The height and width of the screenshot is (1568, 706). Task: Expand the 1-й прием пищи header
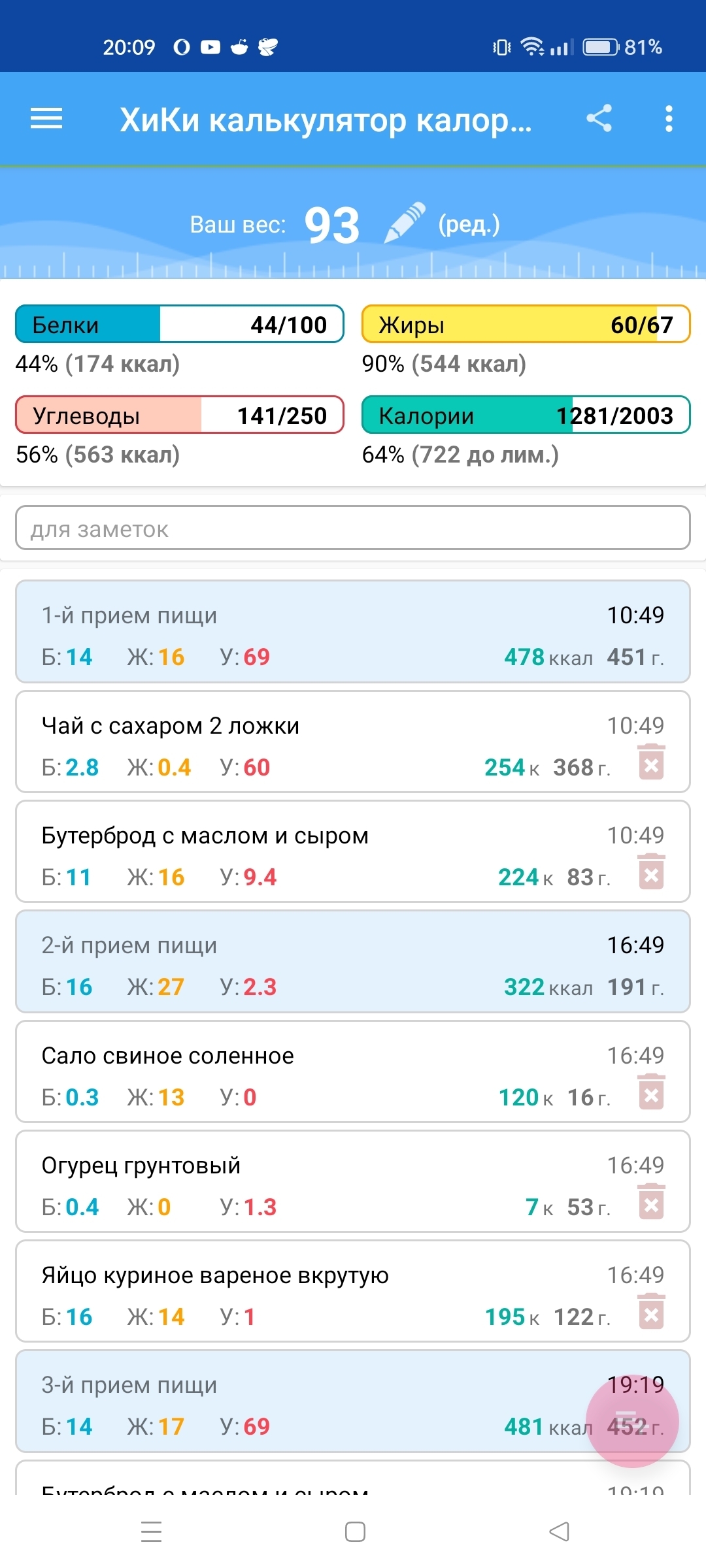(x=353, y=632)
